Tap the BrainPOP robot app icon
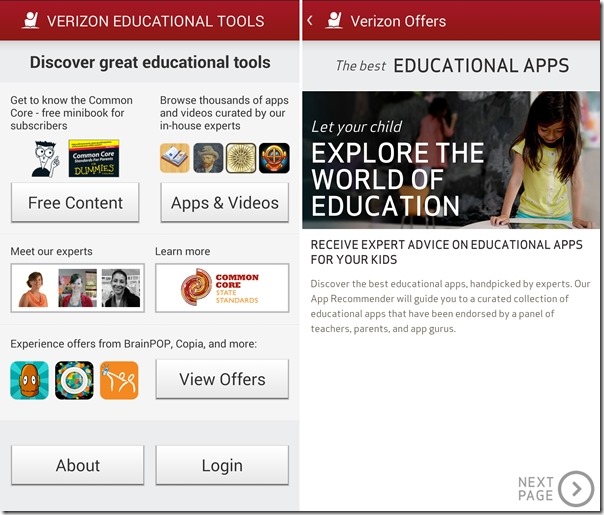This screenshot has height=515, width=604. pos(30,380)
